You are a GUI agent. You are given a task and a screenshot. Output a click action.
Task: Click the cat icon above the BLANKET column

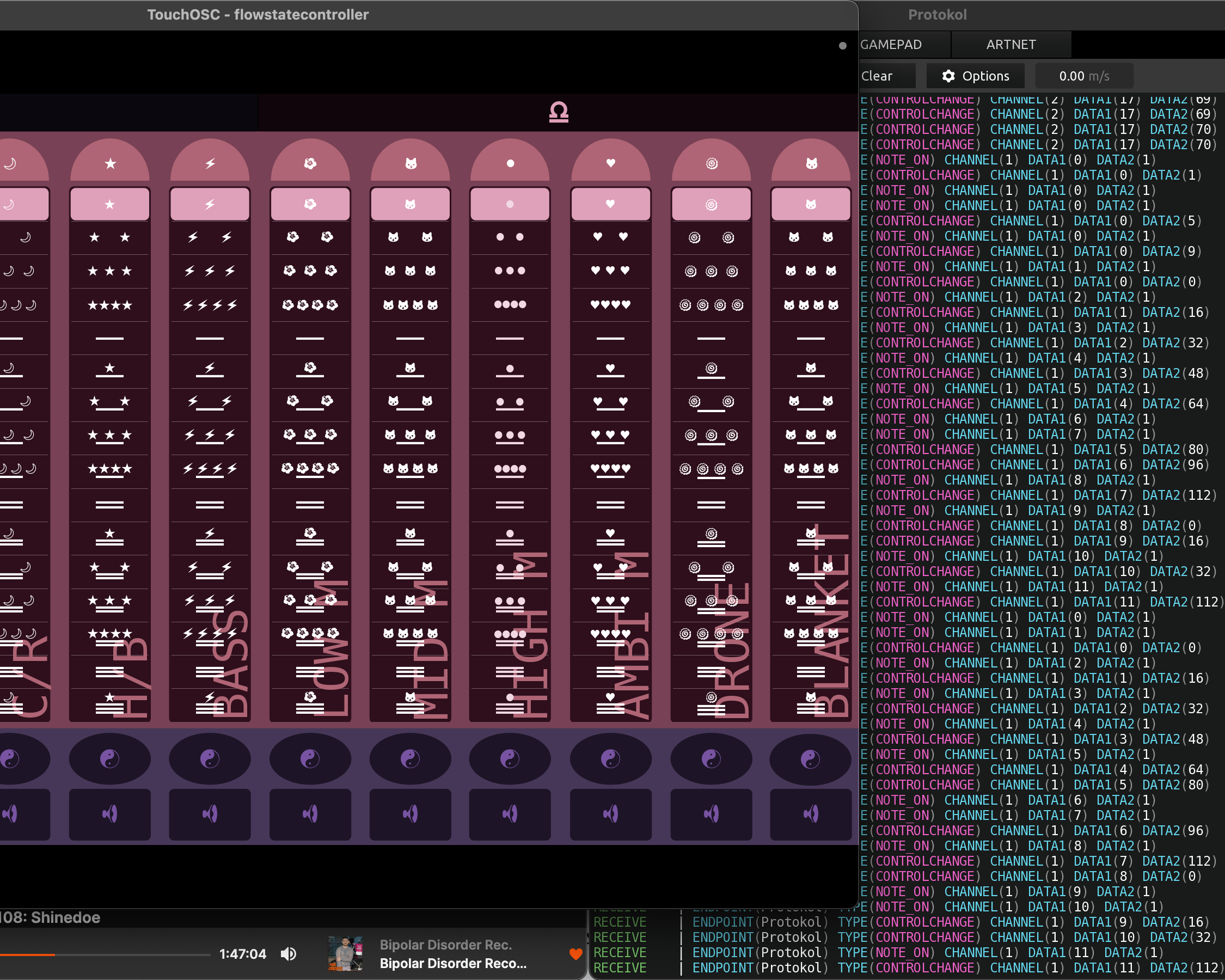coord(811,163)
